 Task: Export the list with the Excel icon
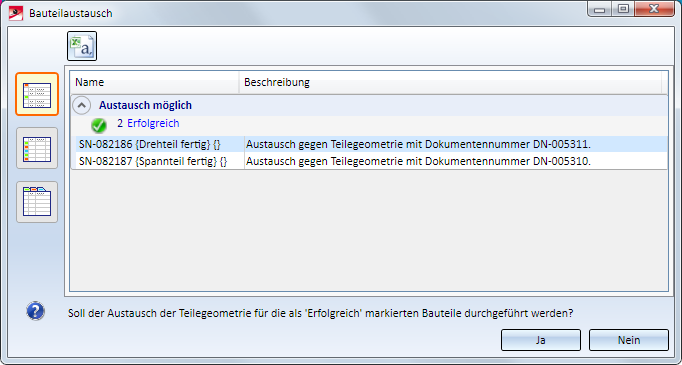(82, 46)
